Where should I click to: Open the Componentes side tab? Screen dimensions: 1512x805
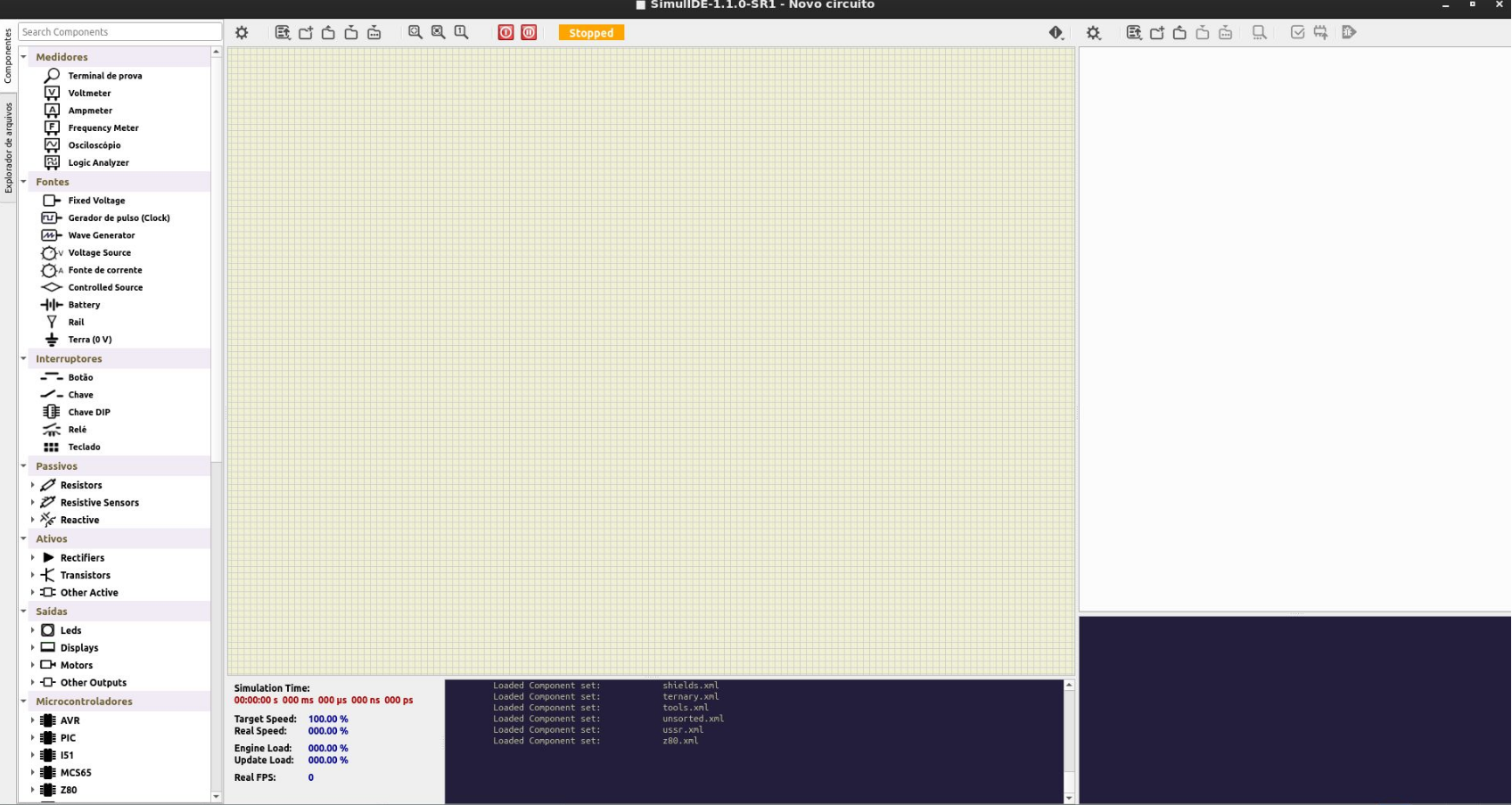pyautogui.click(x=8, y=55)
